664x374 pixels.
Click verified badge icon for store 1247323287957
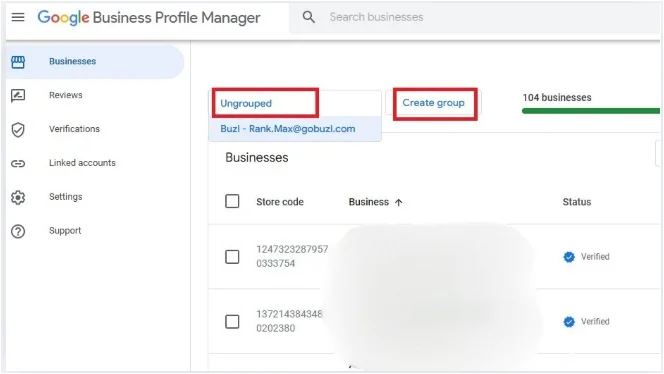(569, 257)
